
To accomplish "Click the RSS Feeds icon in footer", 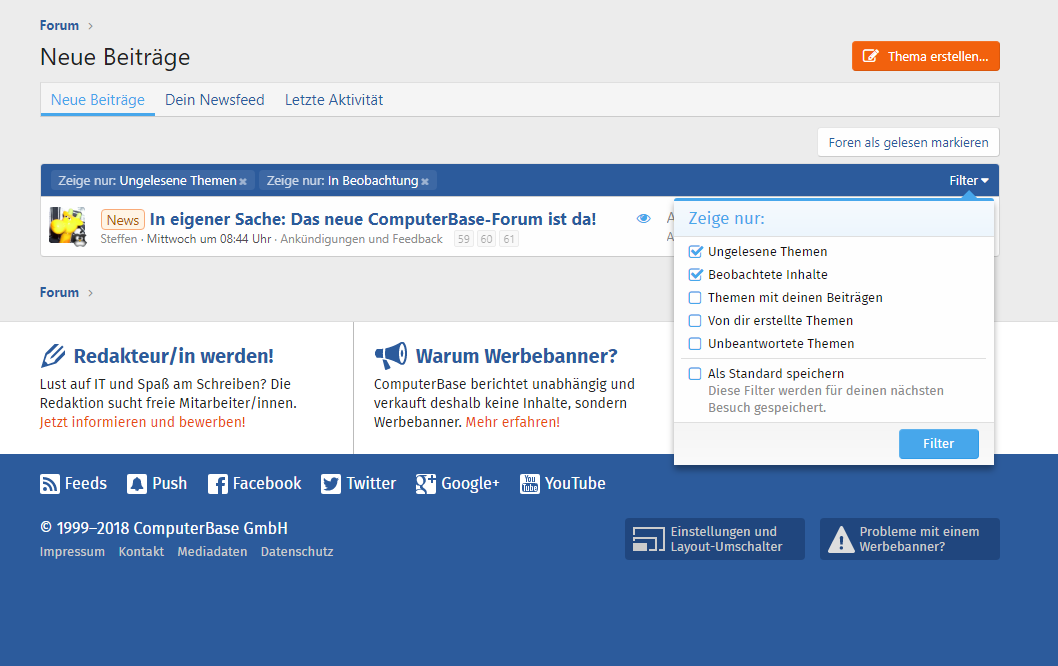I will (x=49, y=484).
